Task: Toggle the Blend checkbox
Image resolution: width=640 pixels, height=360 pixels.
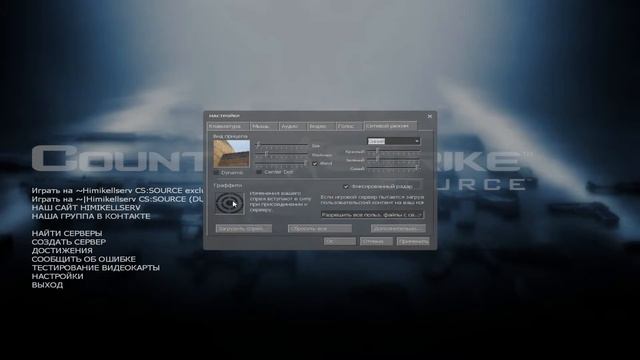Action: tap(315, 164)
